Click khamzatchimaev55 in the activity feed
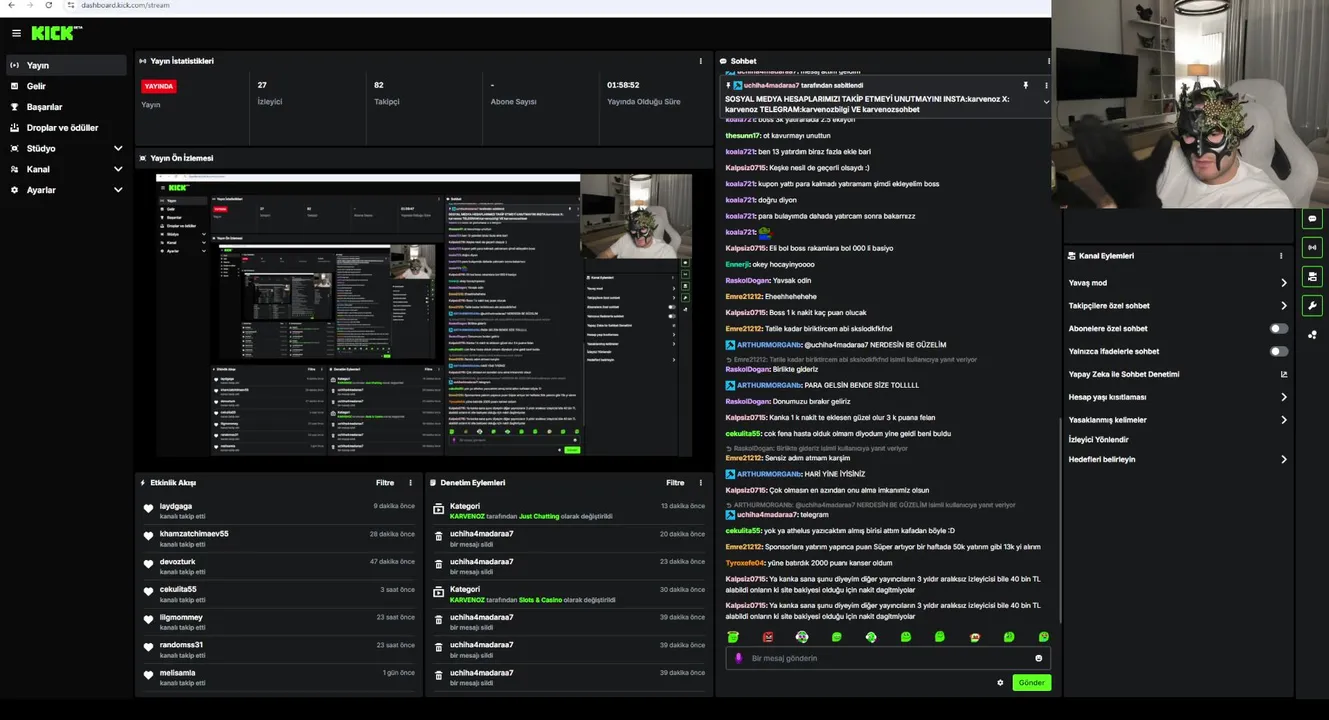The width and height of the screenshot is (1329, 720). pyautogui.click(x=194, y=534)
